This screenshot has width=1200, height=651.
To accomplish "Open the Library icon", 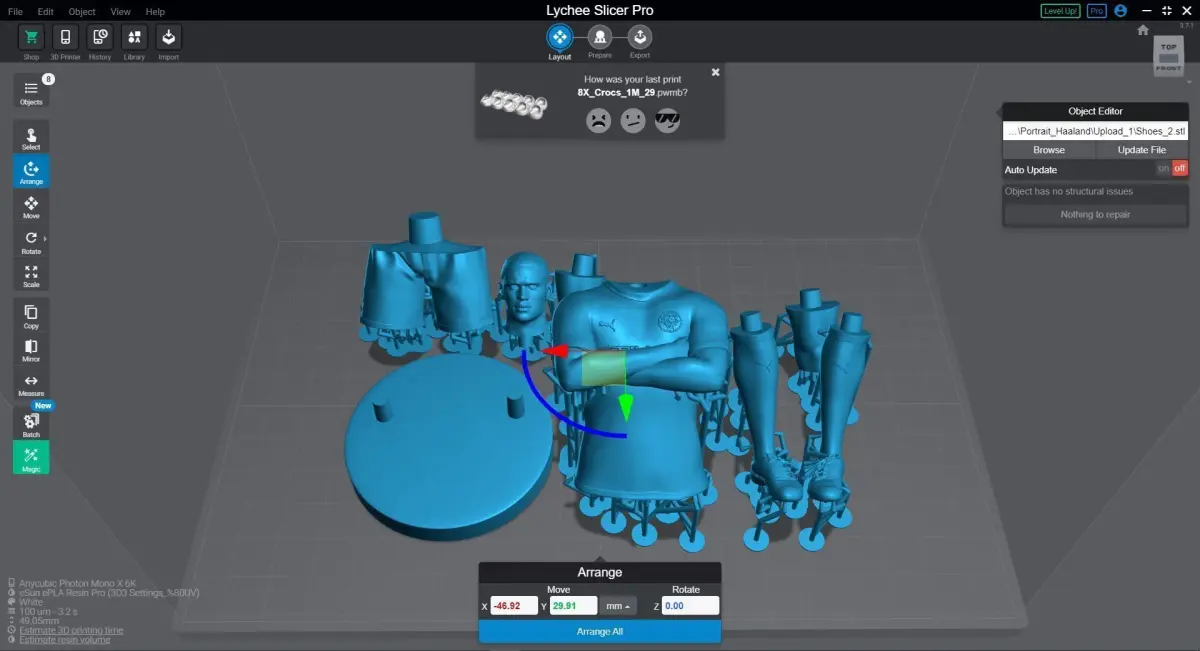I will 134,38.
